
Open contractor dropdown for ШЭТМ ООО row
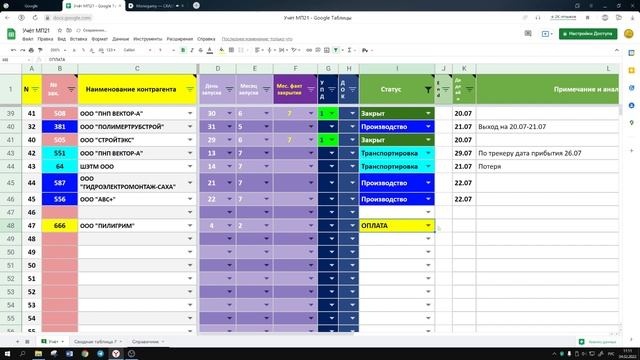pos(190,167)
